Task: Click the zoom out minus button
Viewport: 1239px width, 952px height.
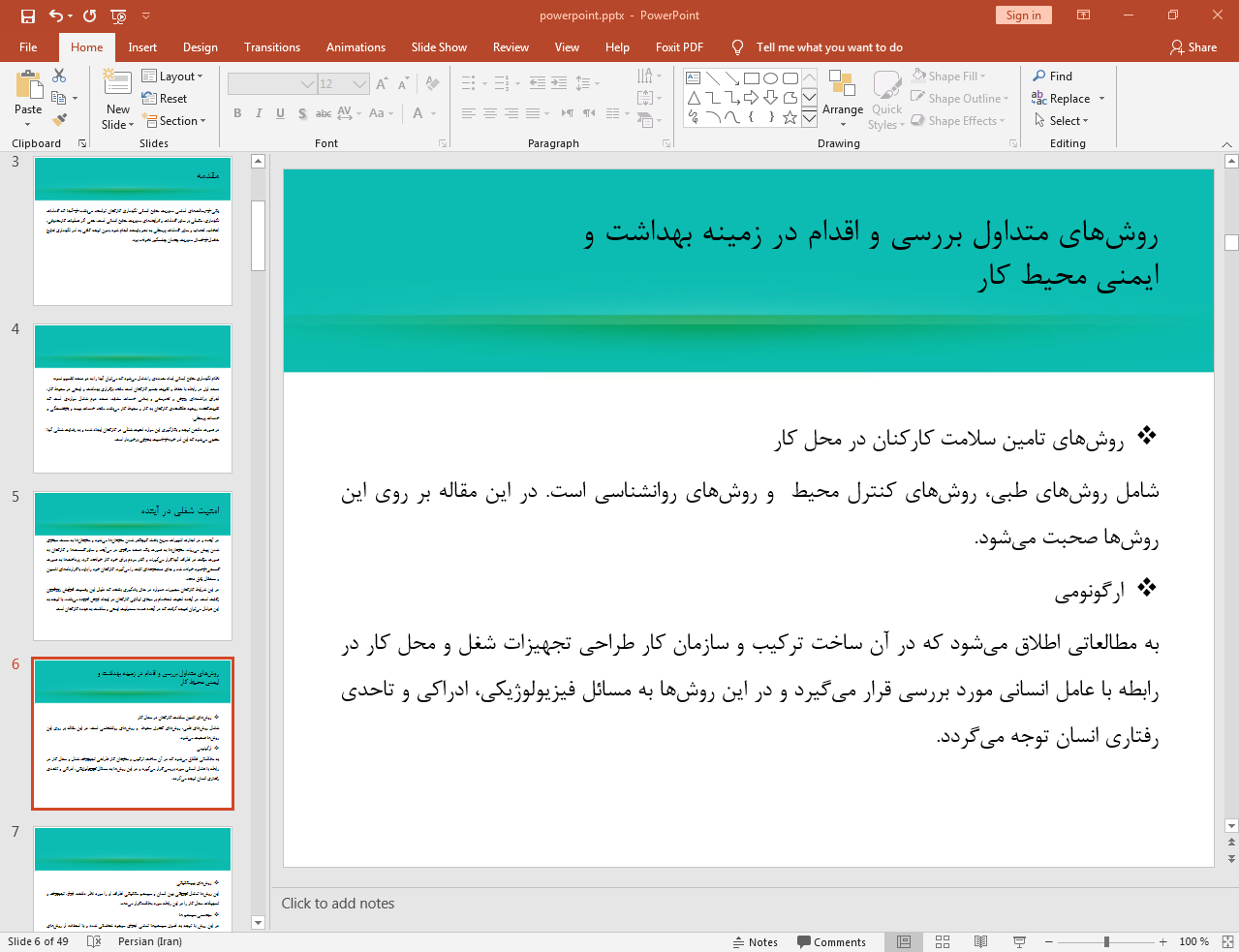Action: (1049, 941)
